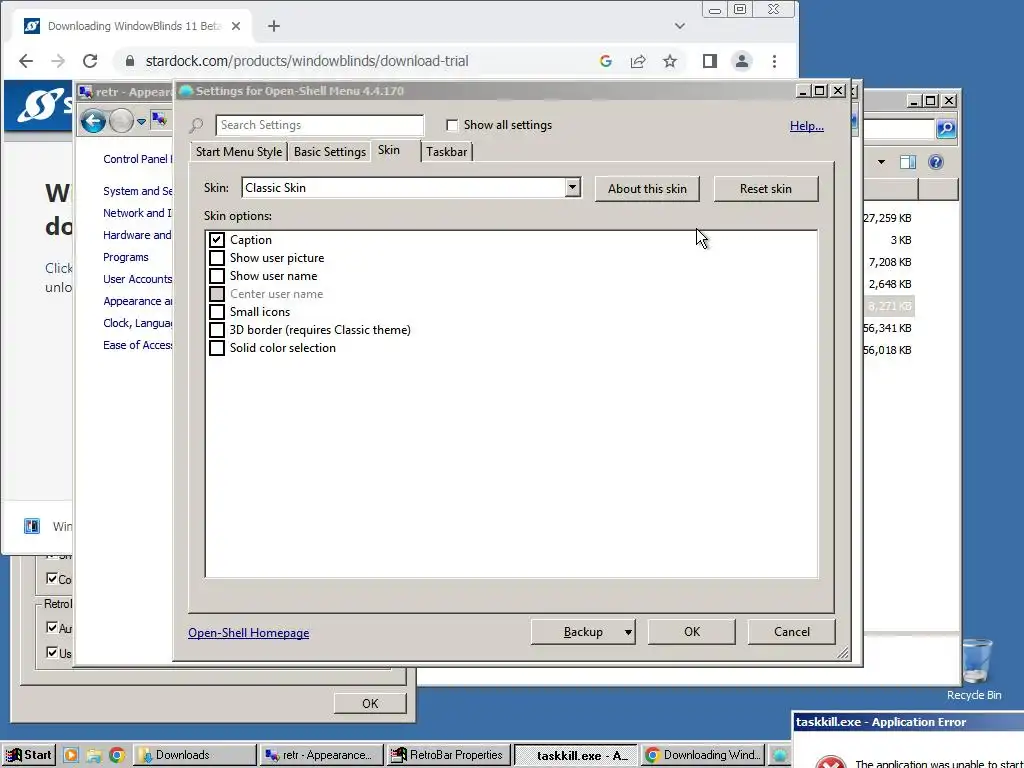
Task: Open the Open-Shell Homepage link
Action: pos(249,633)
